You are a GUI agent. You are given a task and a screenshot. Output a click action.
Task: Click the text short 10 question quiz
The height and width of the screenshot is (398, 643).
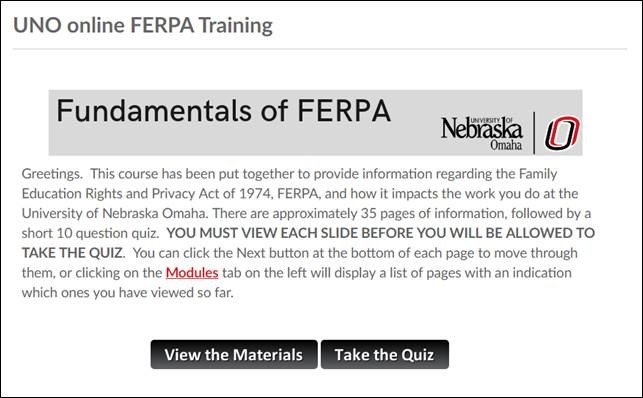(90, 233)
